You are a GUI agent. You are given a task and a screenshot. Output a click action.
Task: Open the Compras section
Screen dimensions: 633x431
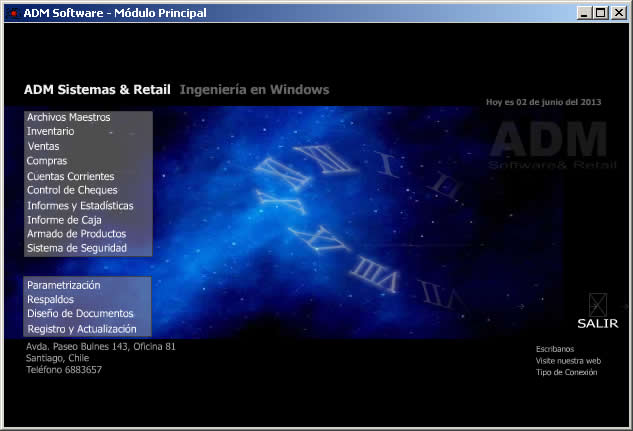[47, 161]
